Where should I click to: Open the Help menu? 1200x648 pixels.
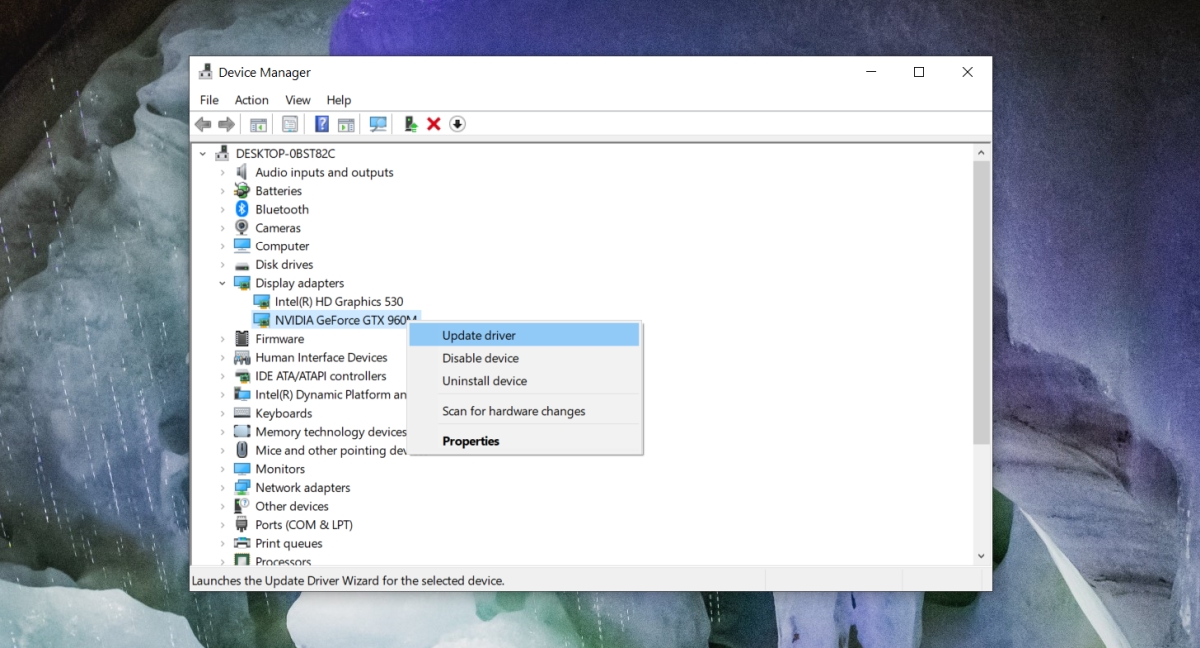[339, 100]
